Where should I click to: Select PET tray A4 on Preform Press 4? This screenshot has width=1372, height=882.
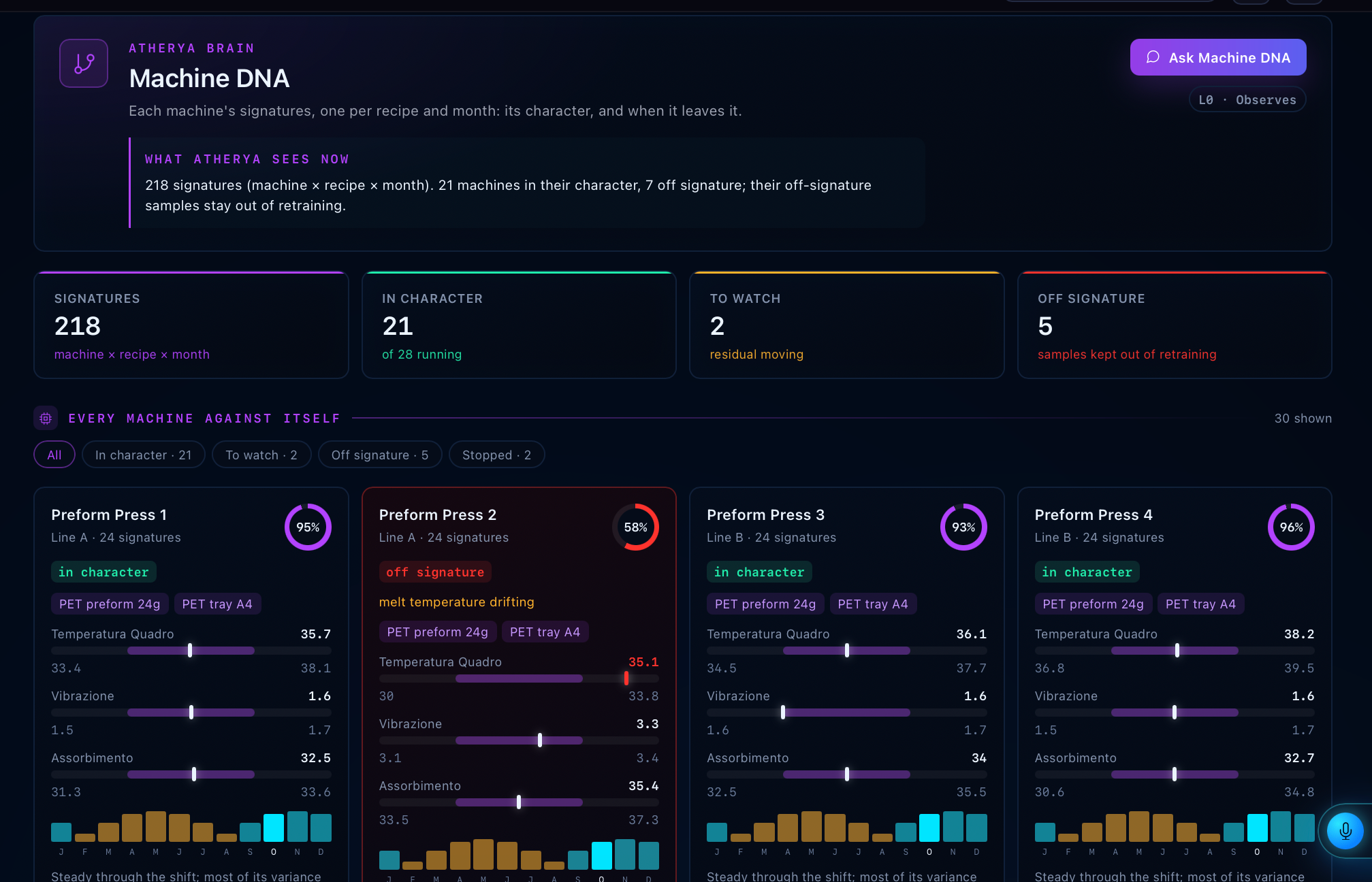(x=1201, y=604)
